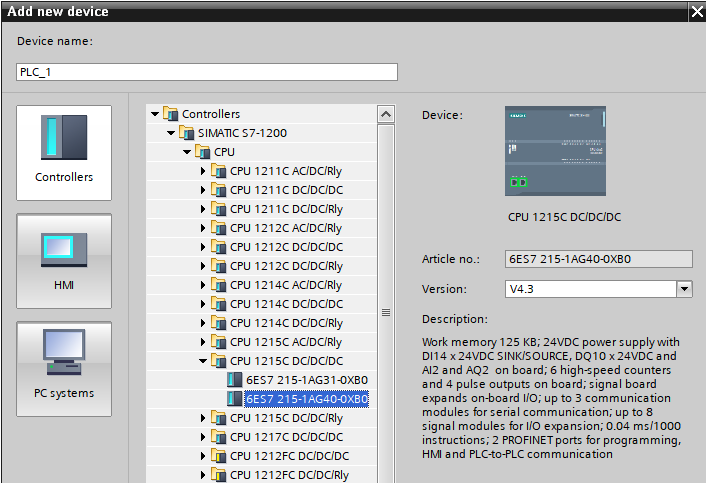This screenshot has height=483, width=706.
Task: Click the SIMATIC S7-1200 folder icon
Action: 187,133
